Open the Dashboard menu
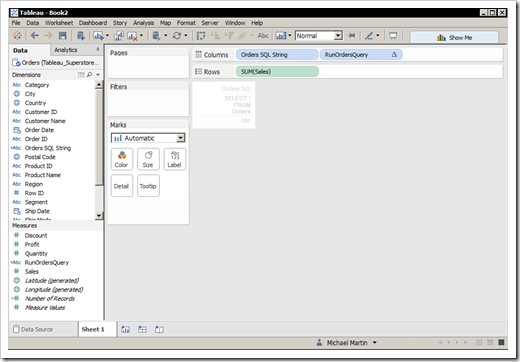The width and height of the screenshot is (520, 362). [x=93, y=23]
